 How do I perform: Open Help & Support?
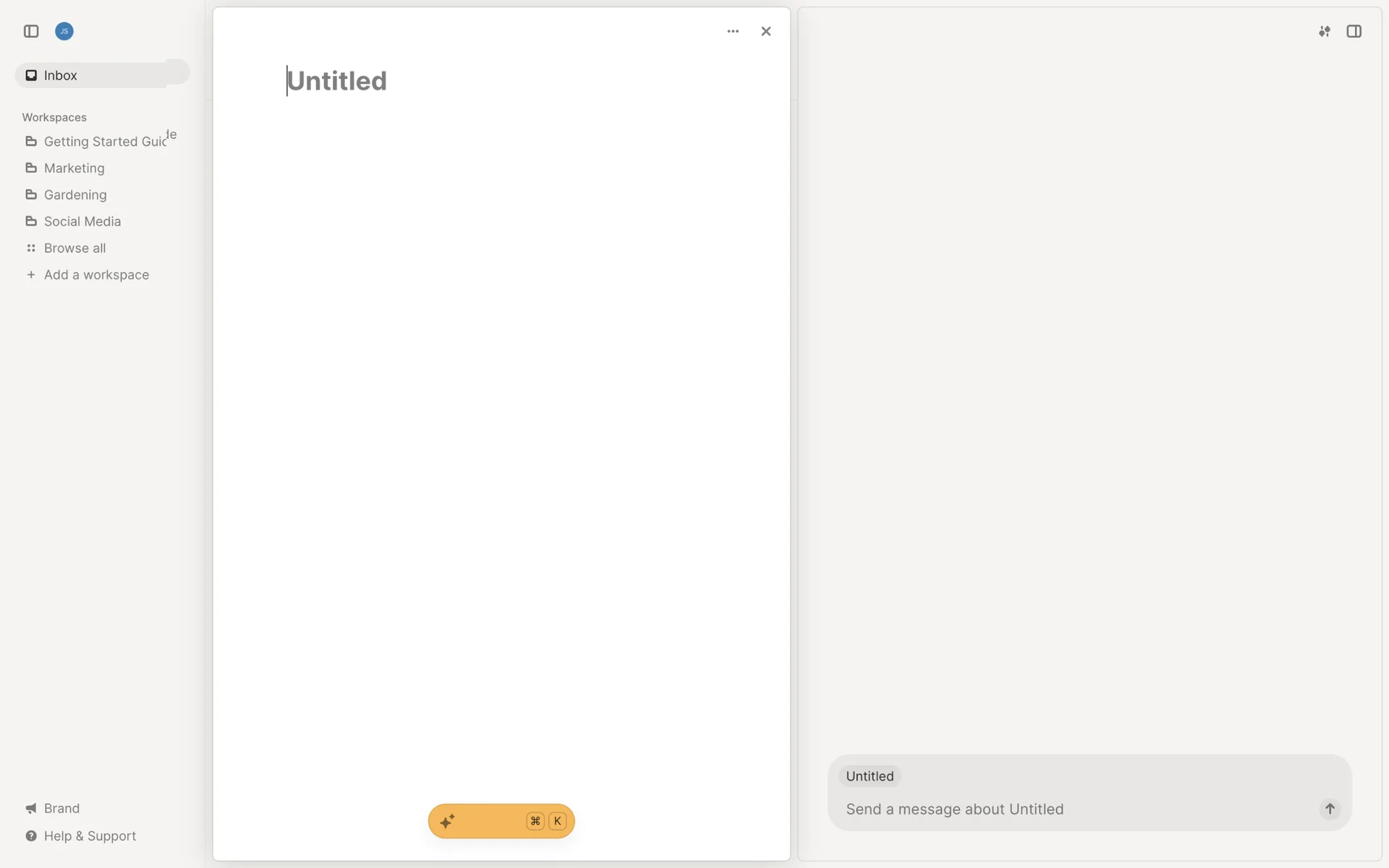click(x=90, y=835)
